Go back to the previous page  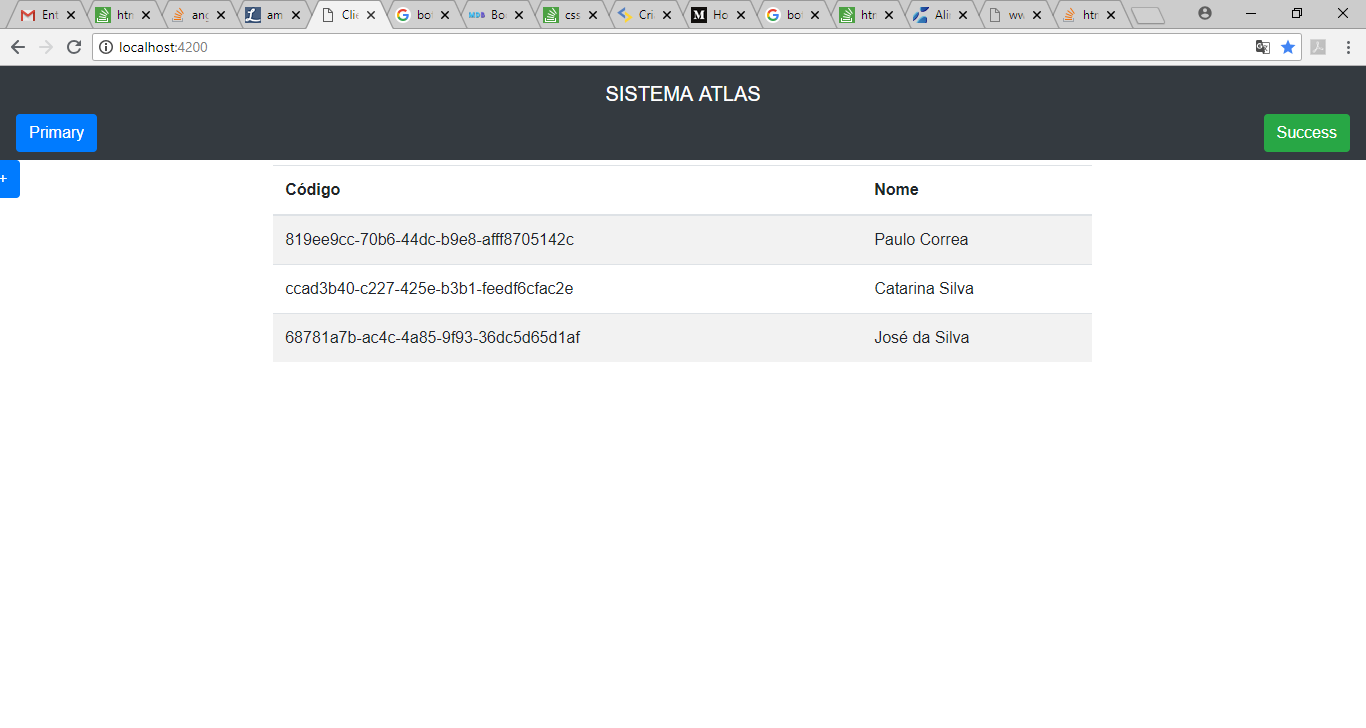17,47
